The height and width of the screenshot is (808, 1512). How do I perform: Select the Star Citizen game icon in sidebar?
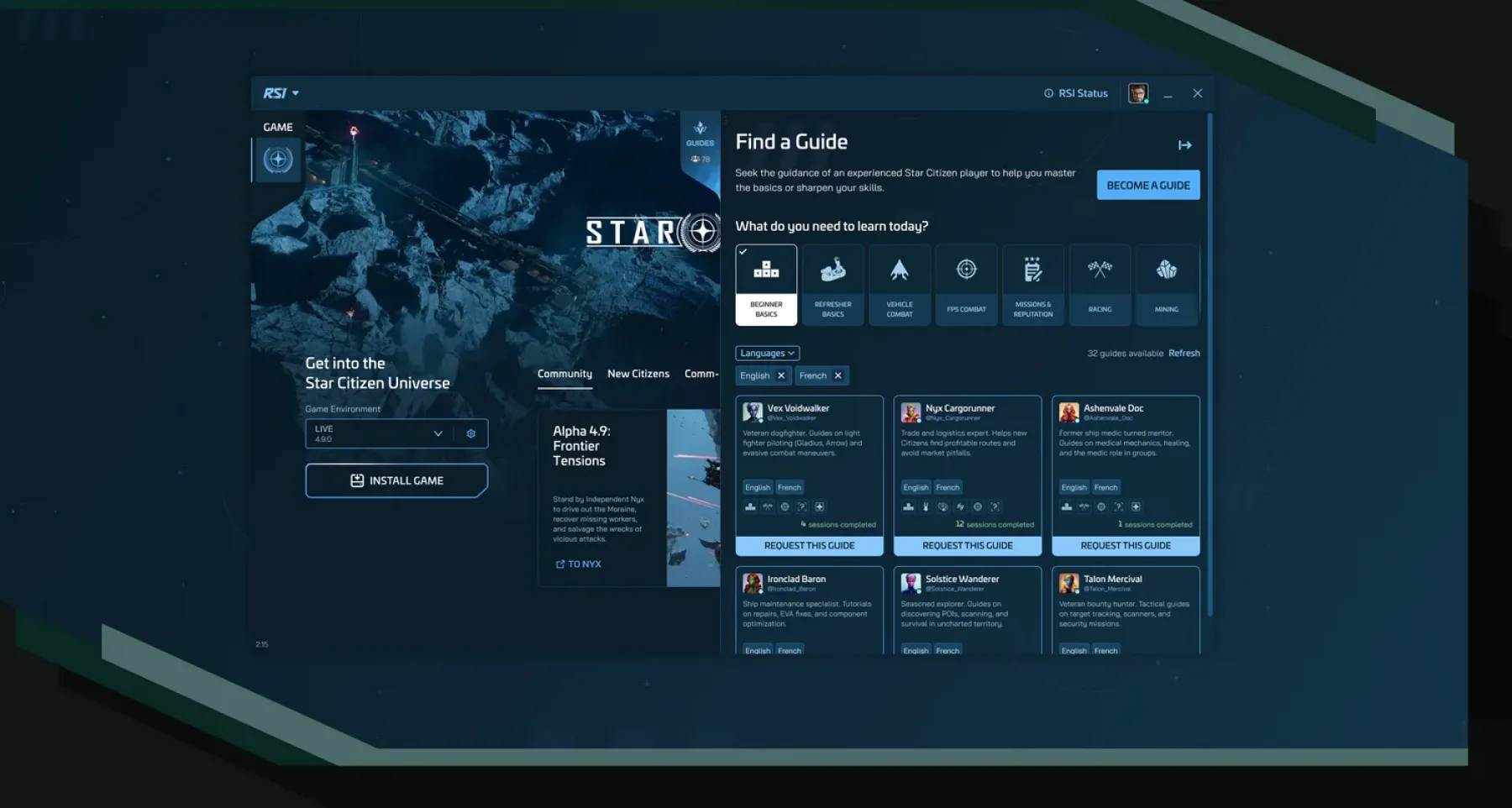tap(278, 160)
